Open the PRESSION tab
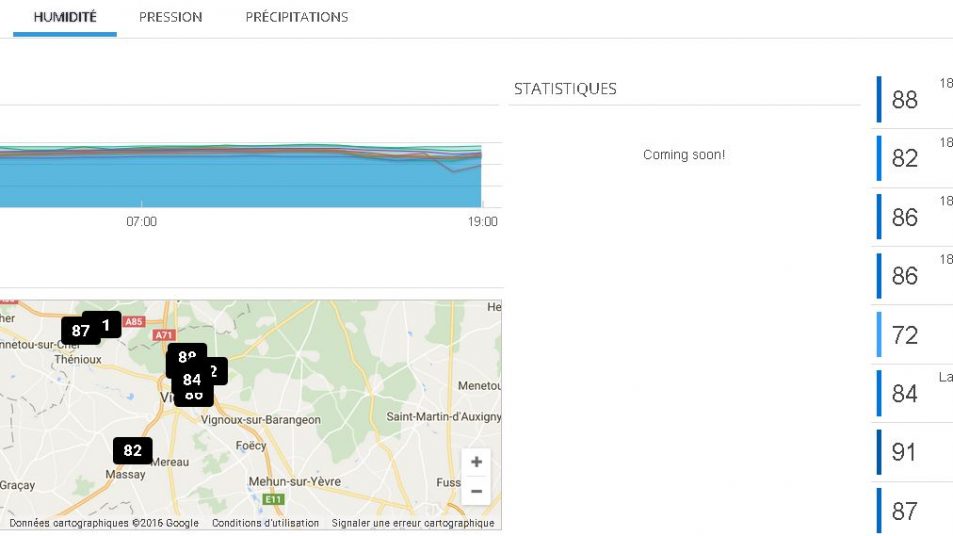Viewport: 953px width, 536px height. click(170, 17)
